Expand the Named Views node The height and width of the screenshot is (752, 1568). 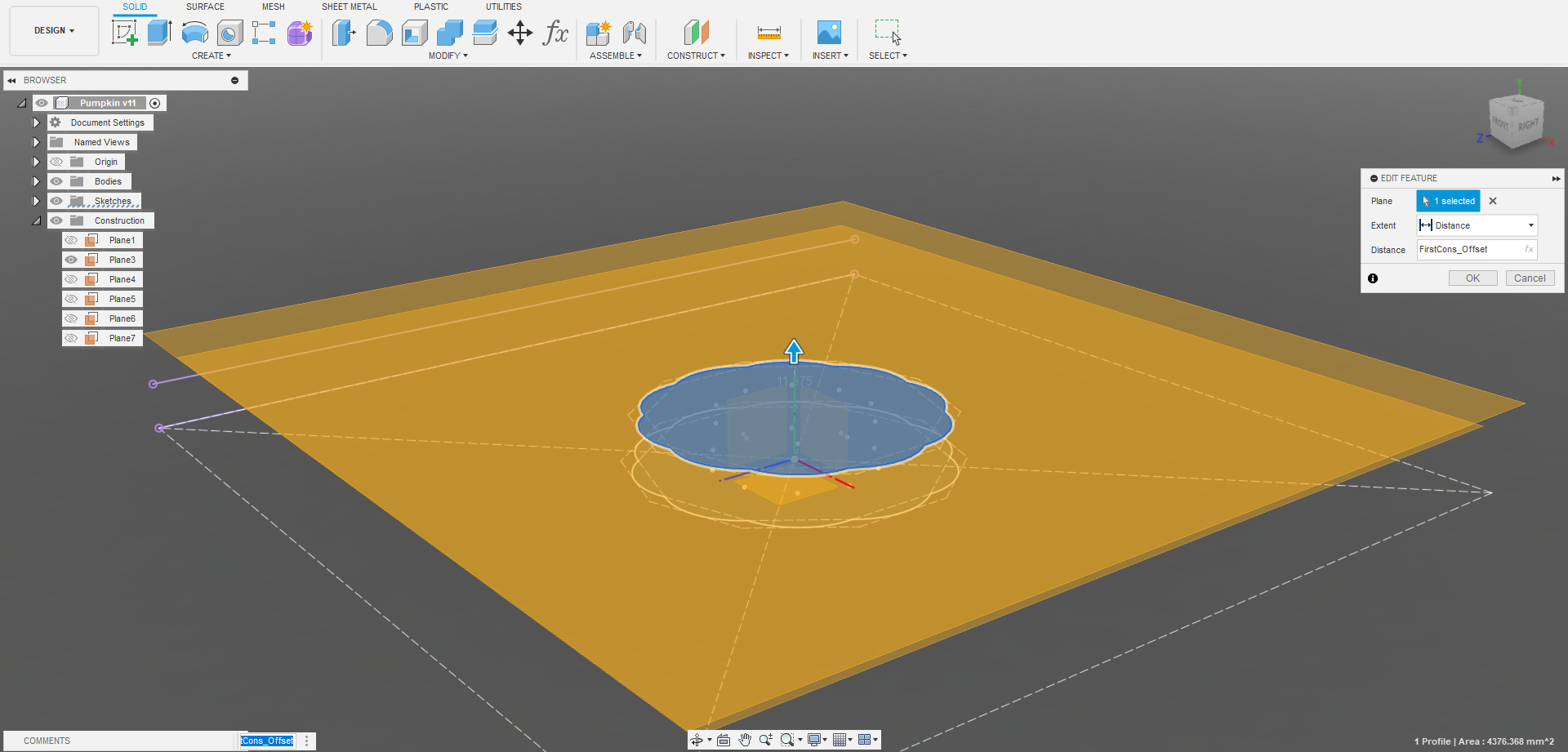36,142
